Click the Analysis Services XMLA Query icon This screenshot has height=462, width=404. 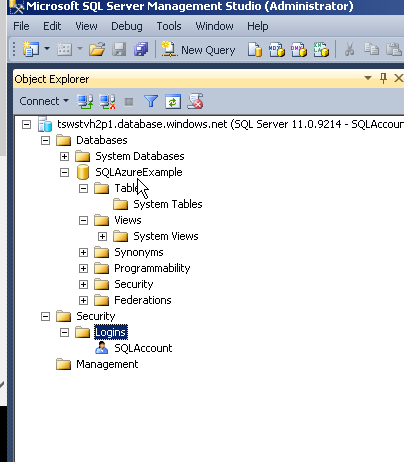pyautogui.click(x=321, y=50)
